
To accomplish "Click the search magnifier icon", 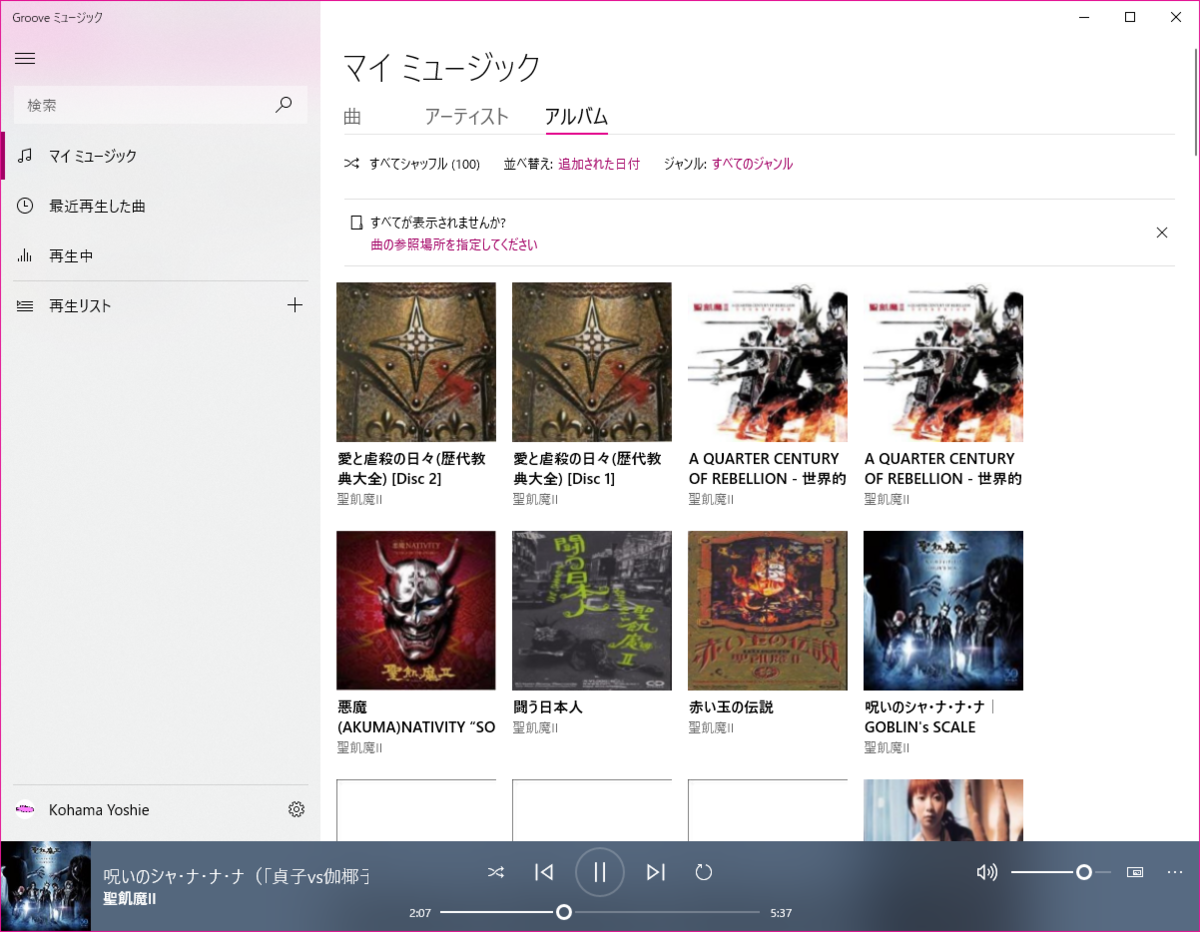I will pos(284,104).
